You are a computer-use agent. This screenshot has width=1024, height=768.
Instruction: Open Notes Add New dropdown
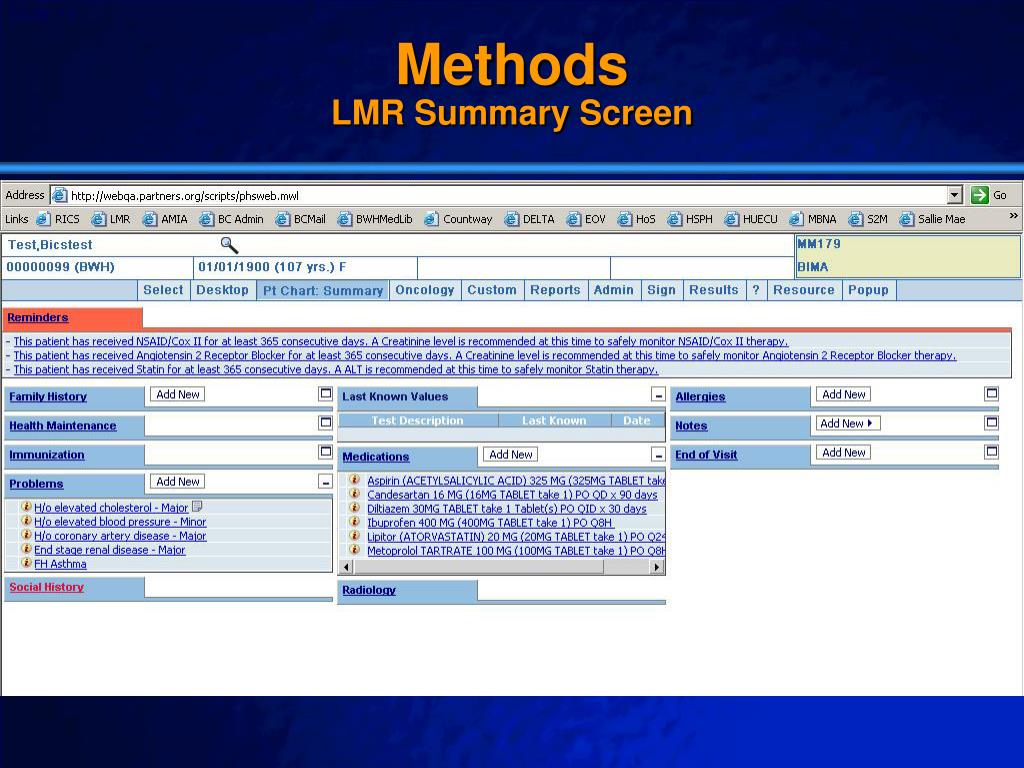(x=847, y=423)
